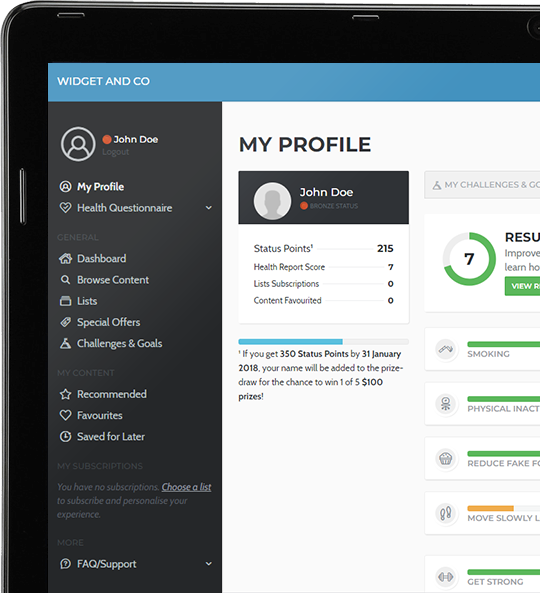Open Saved for Later clock icon
Viewport: 540px width, 593px height.
click(65, 436)
